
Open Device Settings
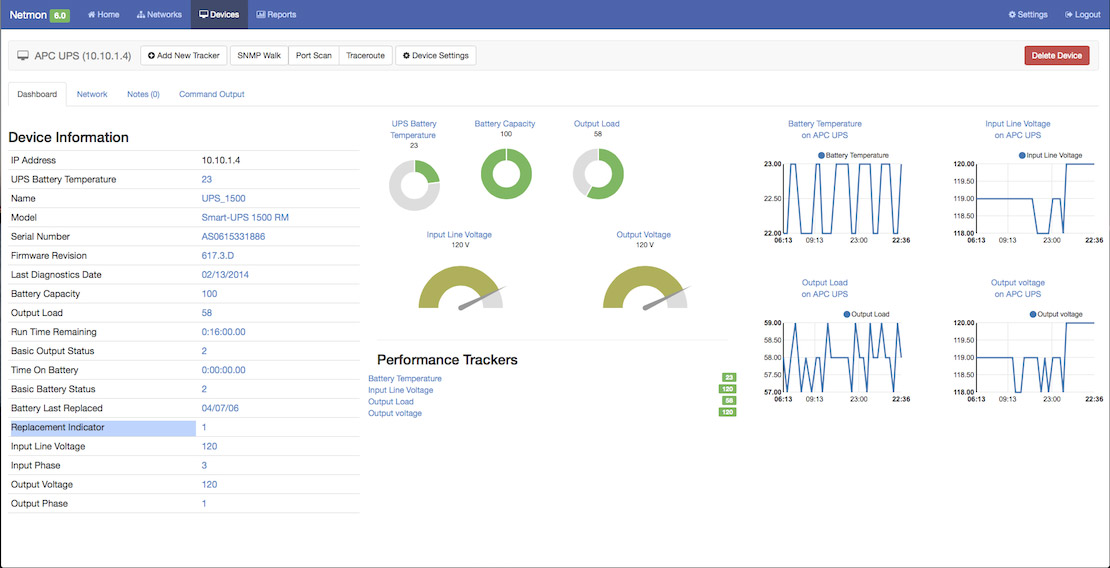(435, 55)
